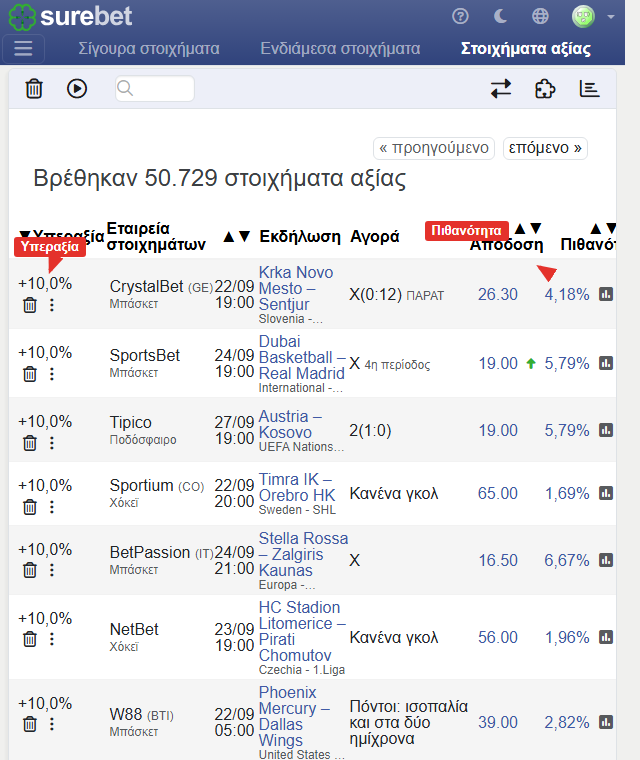The height and width of the screenshot is (760, 640).
Task: Click odds value 39.00
Action: pos(497,722)
